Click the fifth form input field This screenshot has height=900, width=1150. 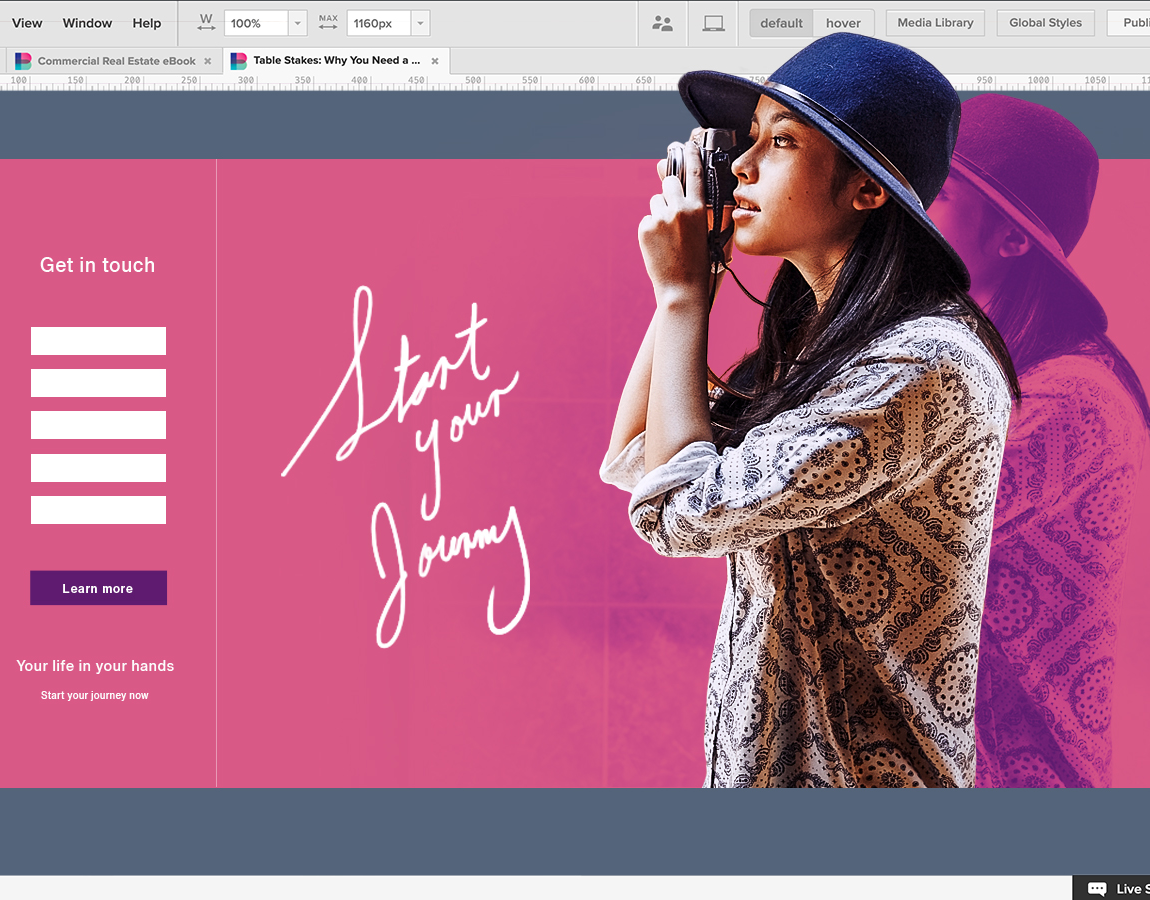[x=98, y=510]
